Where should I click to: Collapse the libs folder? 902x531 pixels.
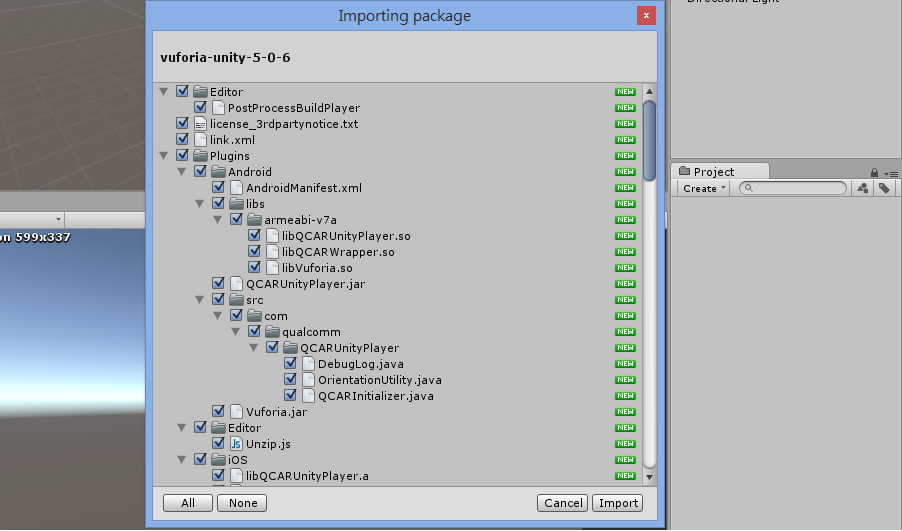click(200, 204)
